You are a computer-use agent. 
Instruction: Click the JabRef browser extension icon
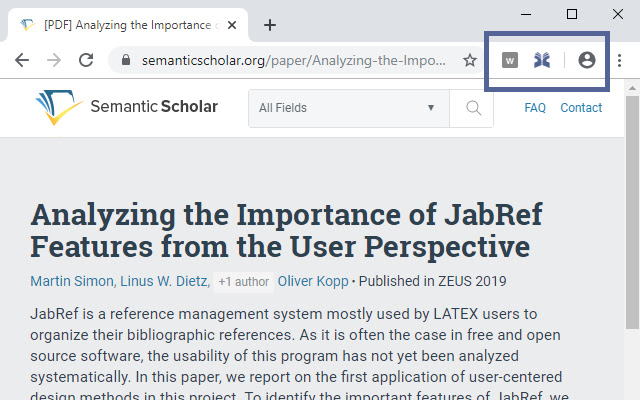coord(542,60)
